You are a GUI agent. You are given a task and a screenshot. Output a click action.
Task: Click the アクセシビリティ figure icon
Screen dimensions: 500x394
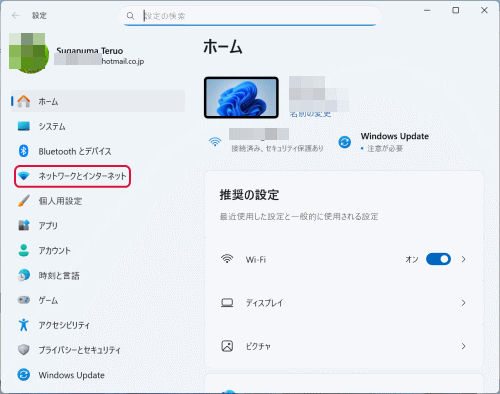[x=24, y=325]
